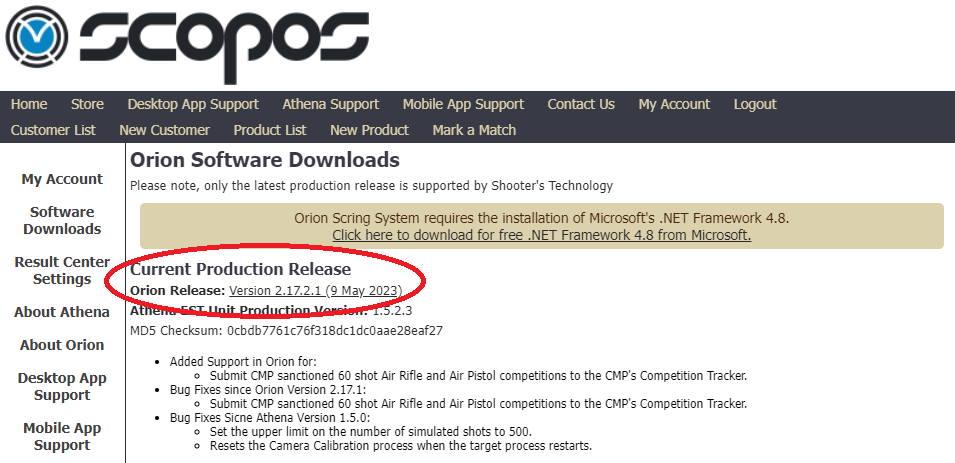
Task: Open Desktop App Support in top navigation
Action: pyautogui.click(x=193, y=104)
